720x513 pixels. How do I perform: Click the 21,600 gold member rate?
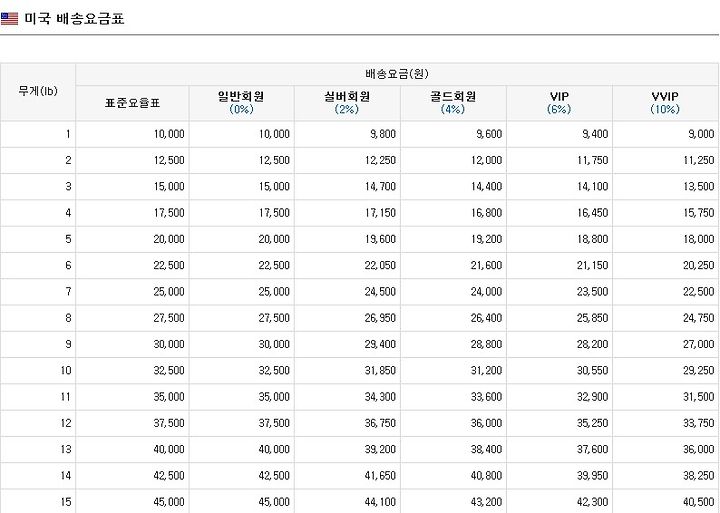pyautogui.click(x=486, y=265)
